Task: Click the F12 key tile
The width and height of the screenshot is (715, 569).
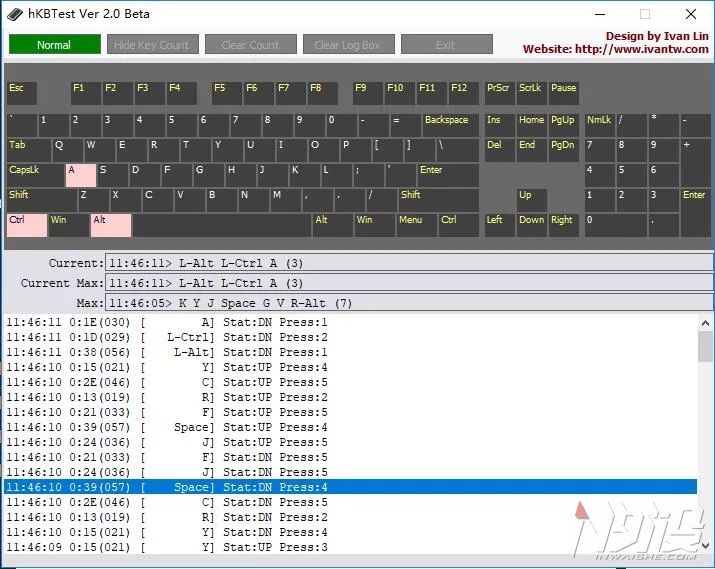Action: coord(464,93)
